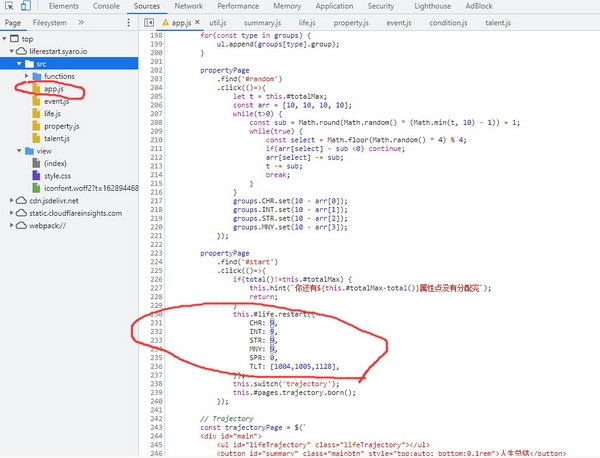The image size is (600, 458).
Task: Show more navigator tabs chevron
Action: [x=81, y=23]
